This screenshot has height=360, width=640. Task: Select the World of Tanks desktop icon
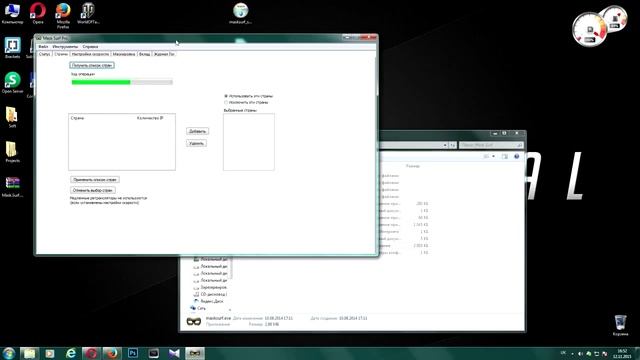pyautogui.click(x=88, y=13)
